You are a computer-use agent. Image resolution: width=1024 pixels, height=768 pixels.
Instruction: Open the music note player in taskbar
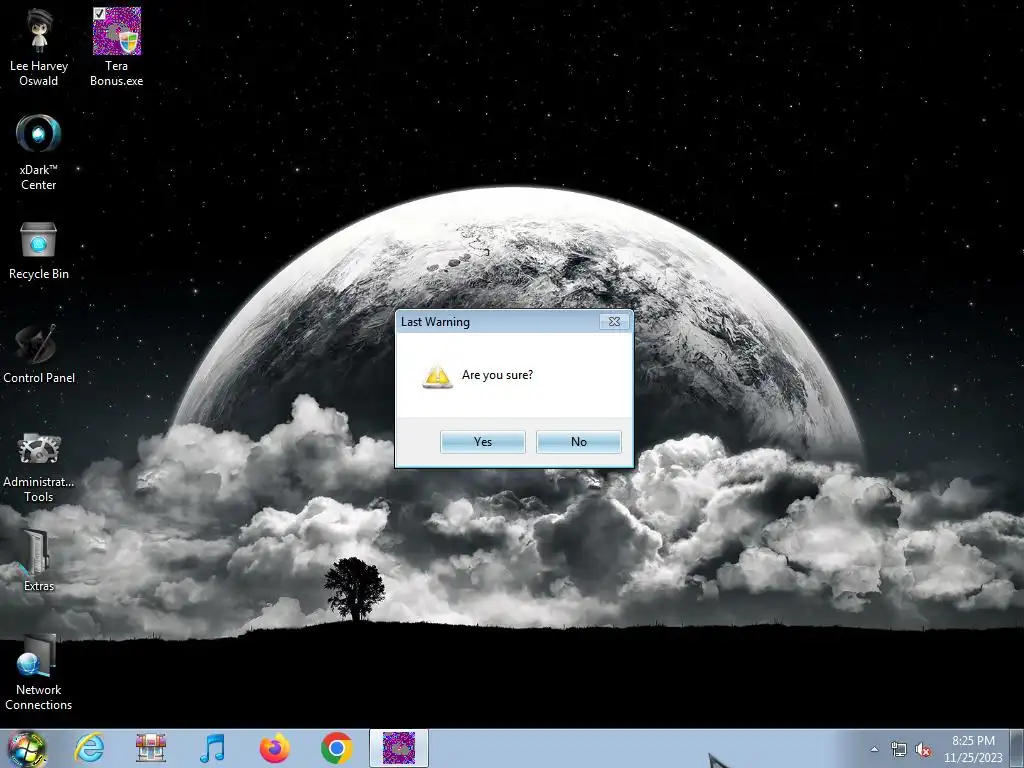pyautogui.click(x=212, y=748)
